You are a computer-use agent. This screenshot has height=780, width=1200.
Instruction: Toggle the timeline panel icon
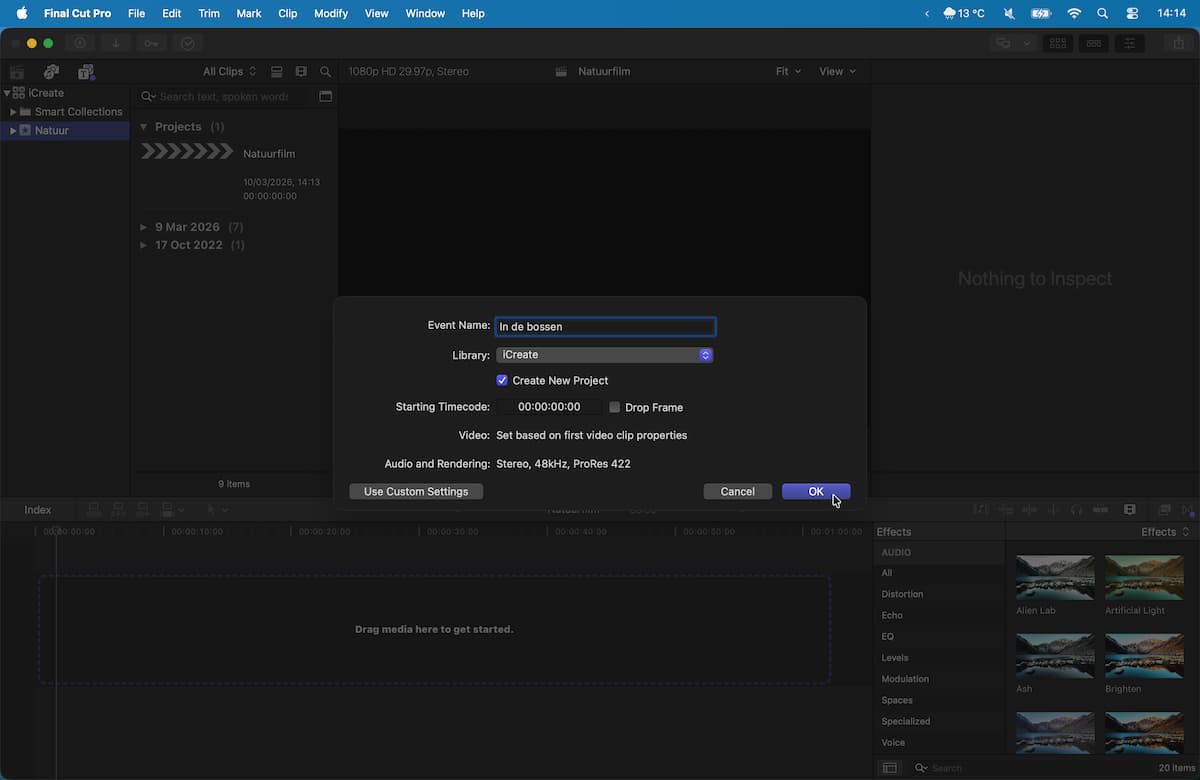pos(1094,43)
